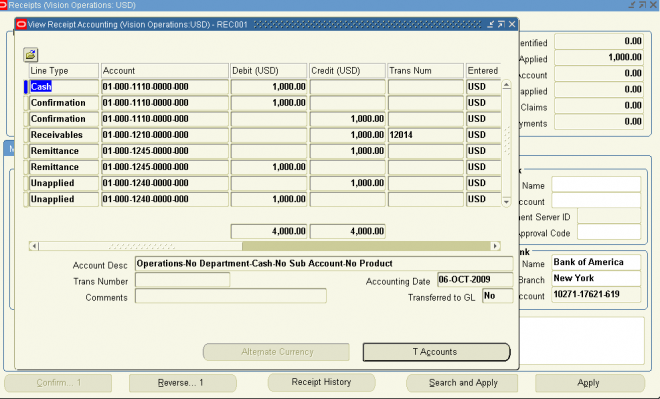The height and width of the screenshot is (399, 660).
Task: Click the Trans Number field
Action: coord(182,280)
